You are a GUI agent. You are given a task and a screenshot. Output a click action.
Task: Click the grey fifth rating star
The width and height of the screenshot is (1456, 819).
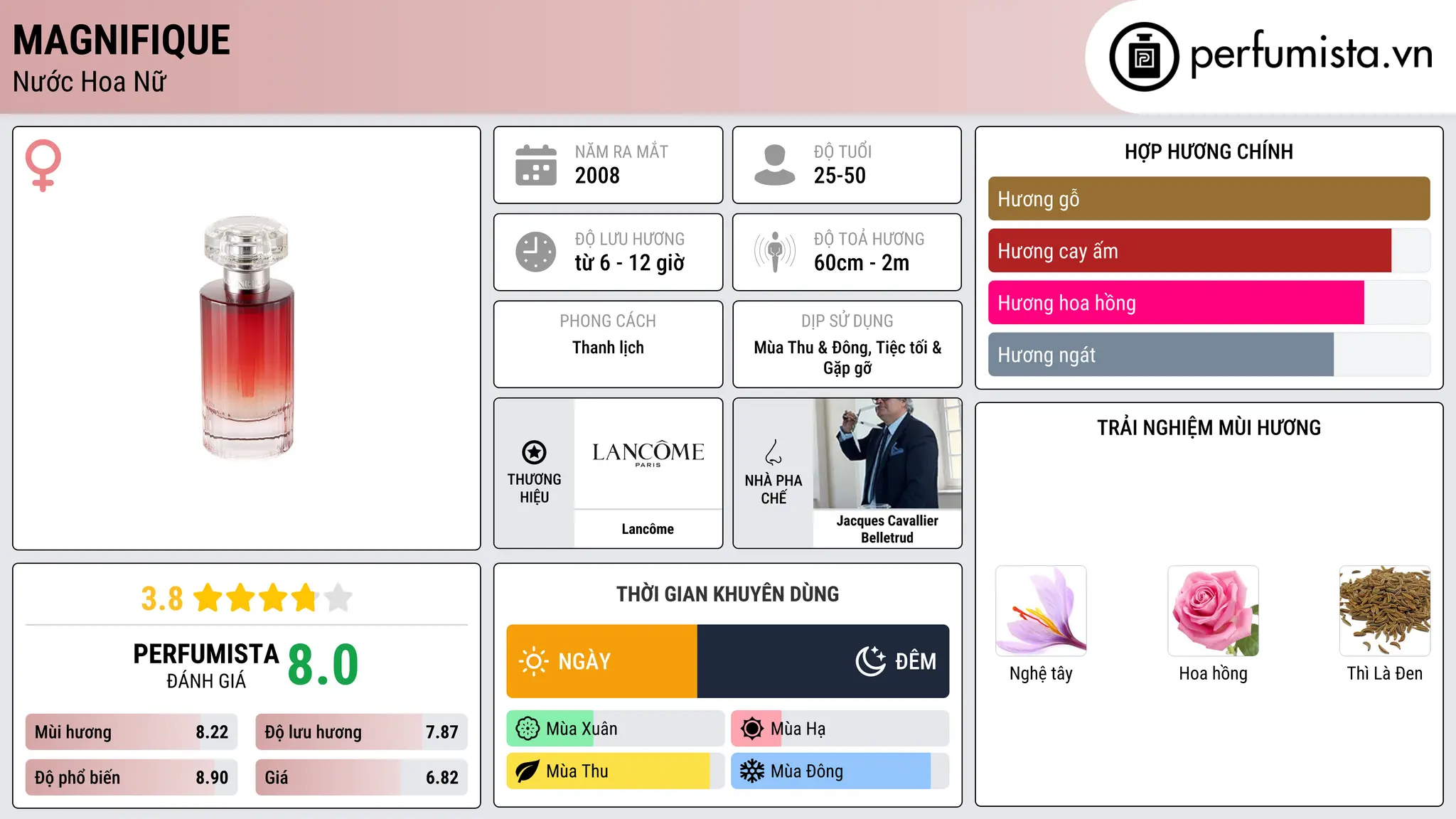tap(338, 597)
